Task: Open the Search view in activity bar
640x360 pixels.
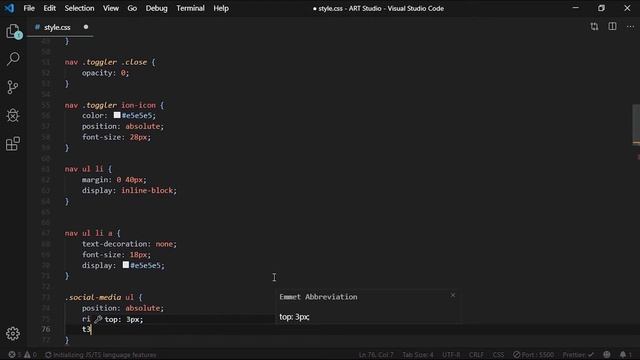Action: point(13,59)
